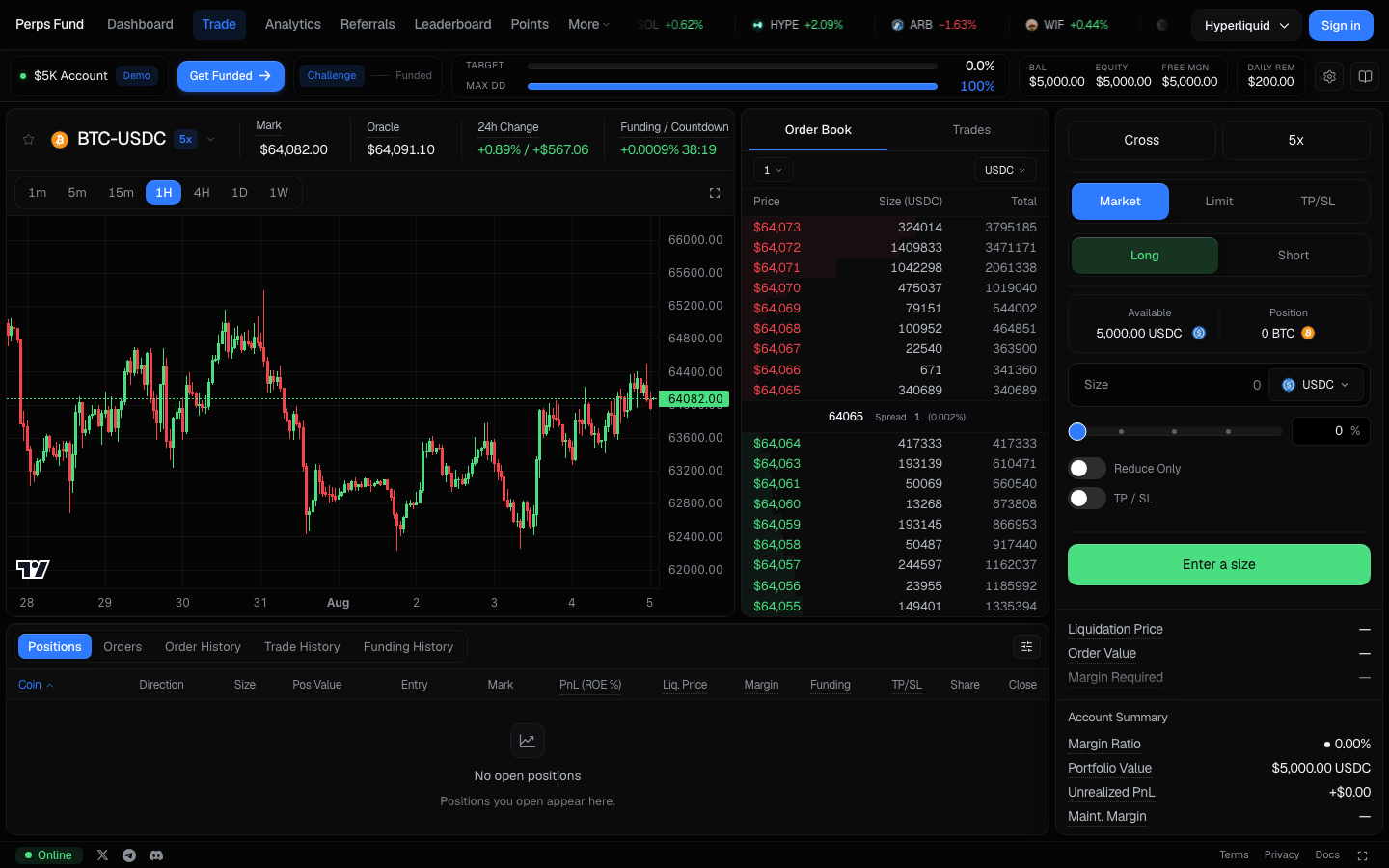Toggle Reduce Only switch
The width and height of the screenshot is (1389, 868).
(1087, 469)
